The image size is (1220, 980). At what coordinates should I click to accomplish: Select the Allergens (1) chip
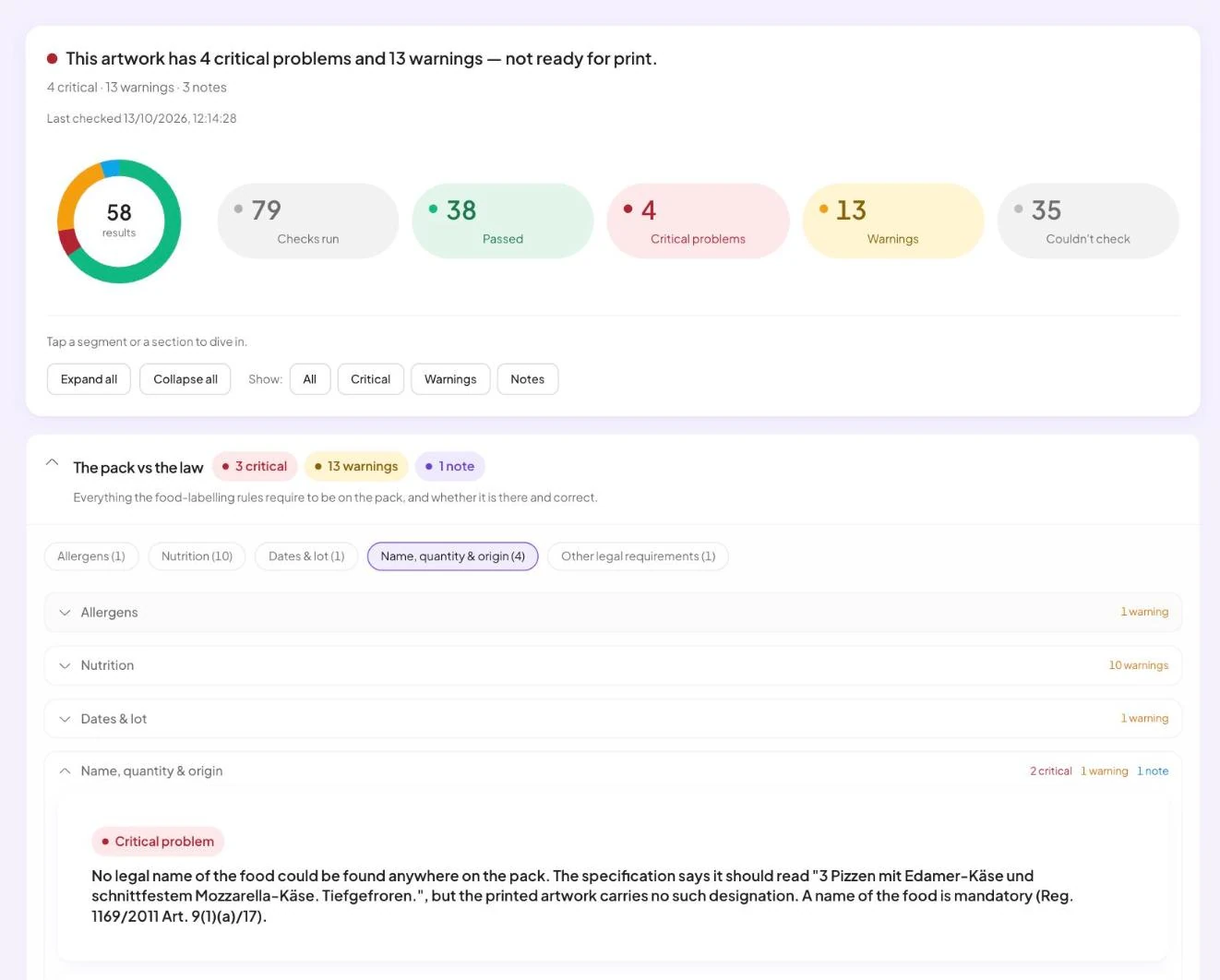(91, 556)
